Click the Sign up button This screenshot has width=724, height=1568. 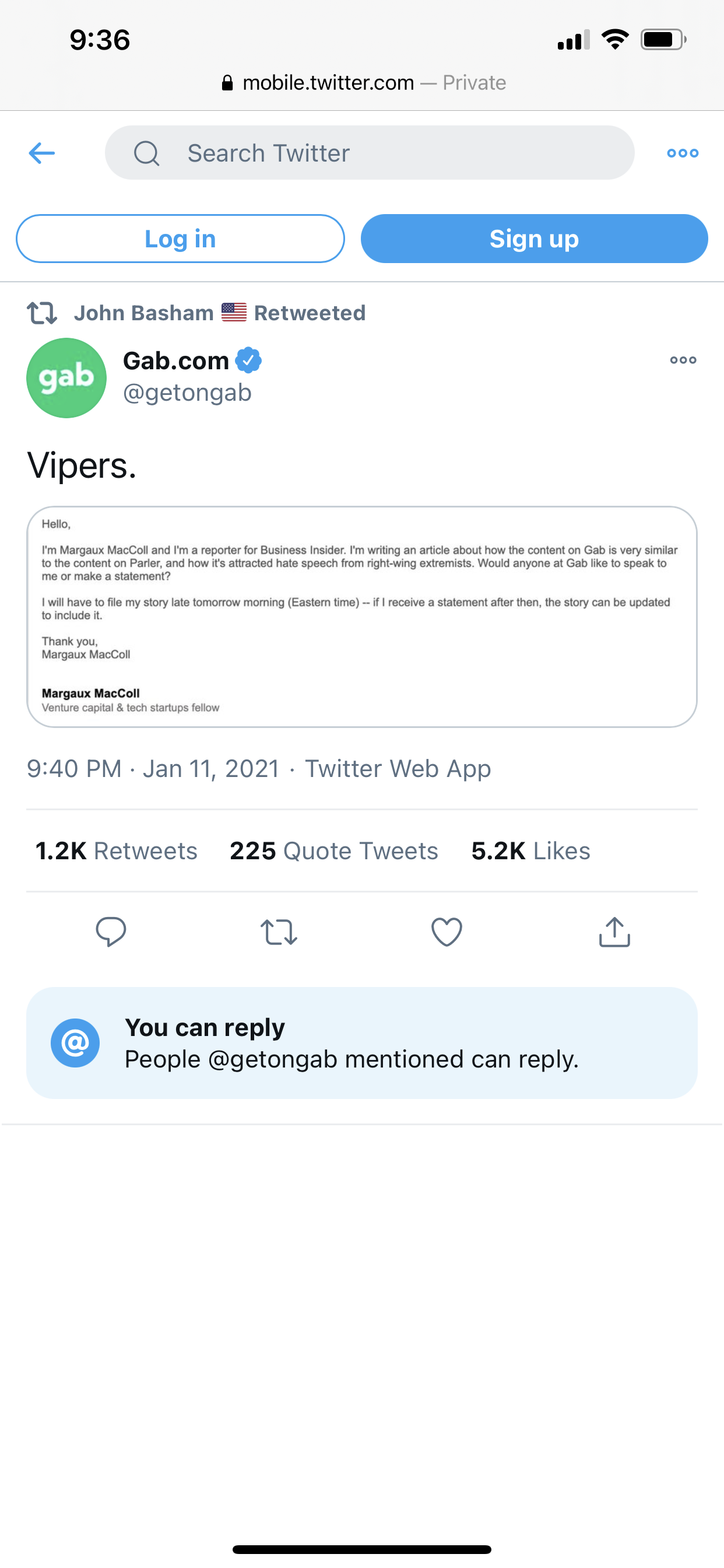click(x=534, y=239)
